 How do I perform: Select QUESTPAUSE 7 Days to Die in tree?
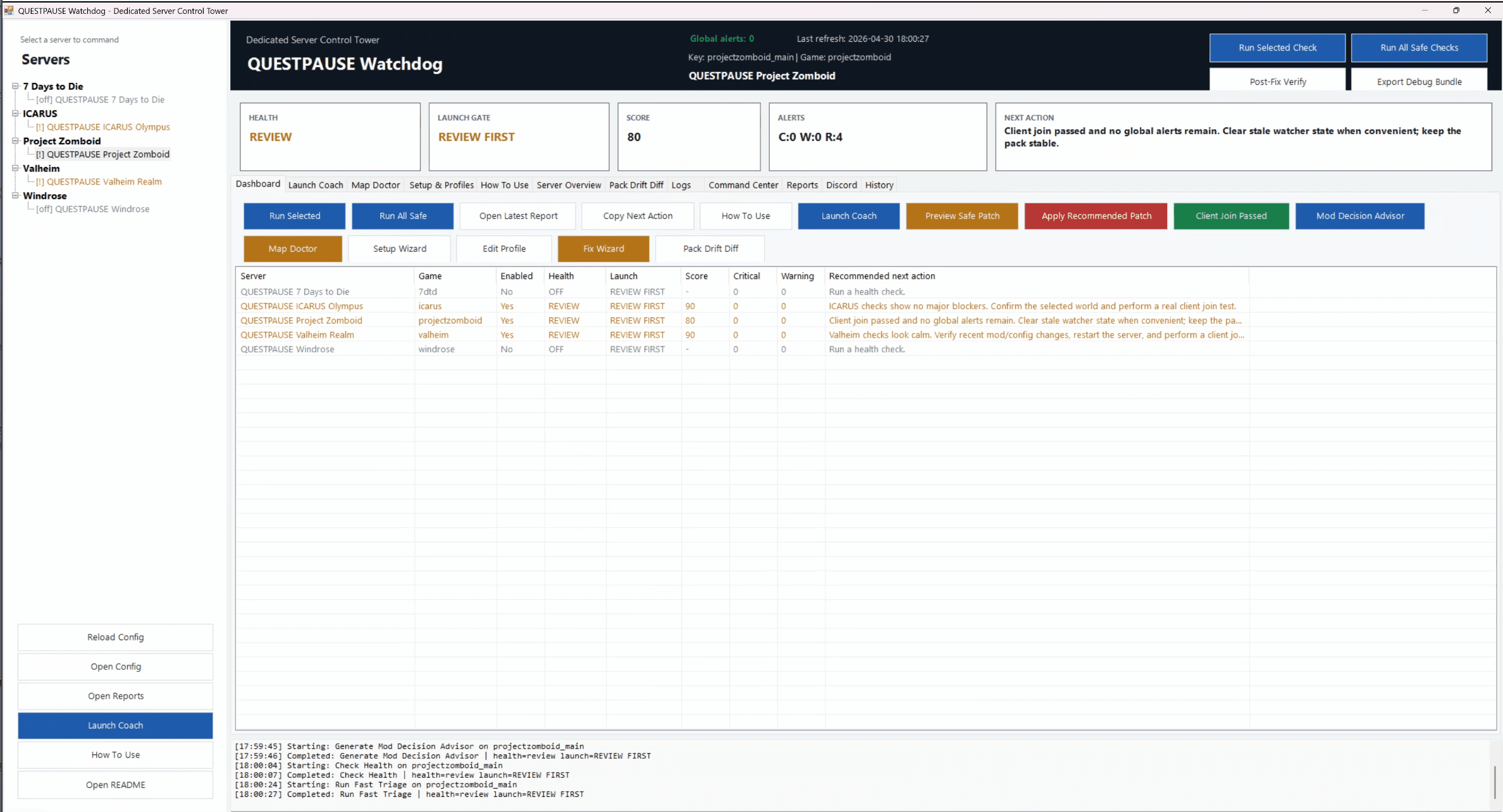100,99
